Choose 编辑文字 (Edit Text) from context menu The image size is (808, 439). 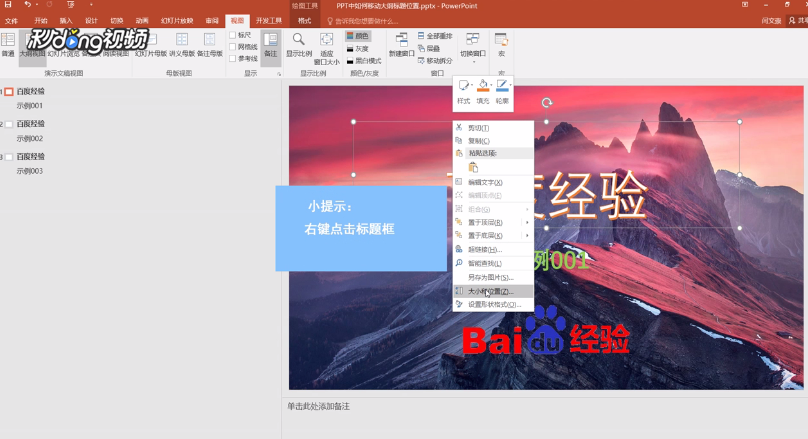point(493,182)
